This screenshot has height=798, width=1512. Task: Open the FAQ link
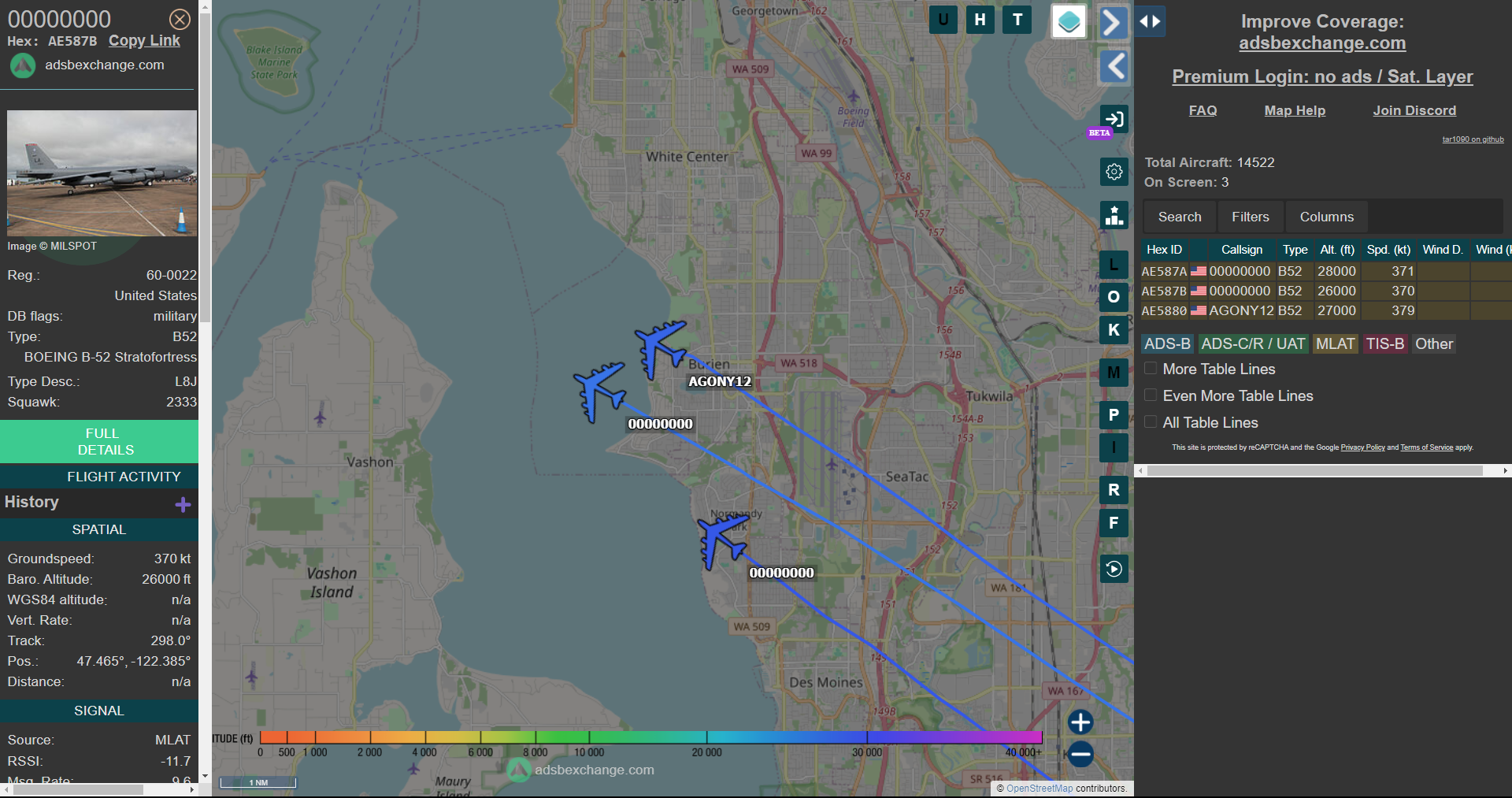[x=1203, y=110]
